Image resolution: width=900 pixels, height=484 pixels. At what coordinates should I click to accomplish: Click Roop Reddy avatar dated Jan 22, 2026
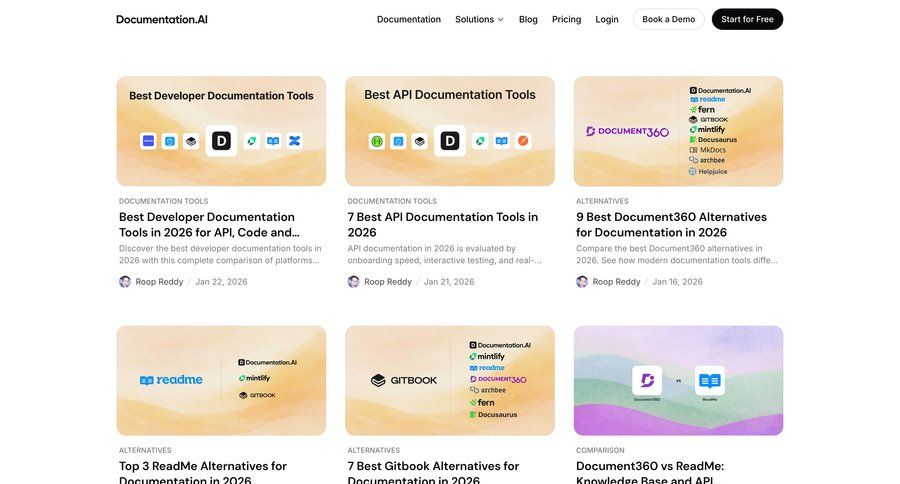point(125,281)
